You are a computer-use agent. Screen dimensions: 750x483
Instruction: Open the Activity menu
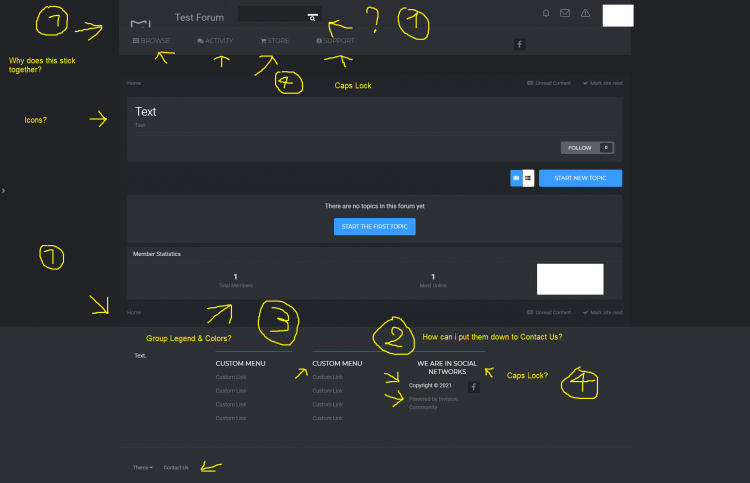coord(215,41)
